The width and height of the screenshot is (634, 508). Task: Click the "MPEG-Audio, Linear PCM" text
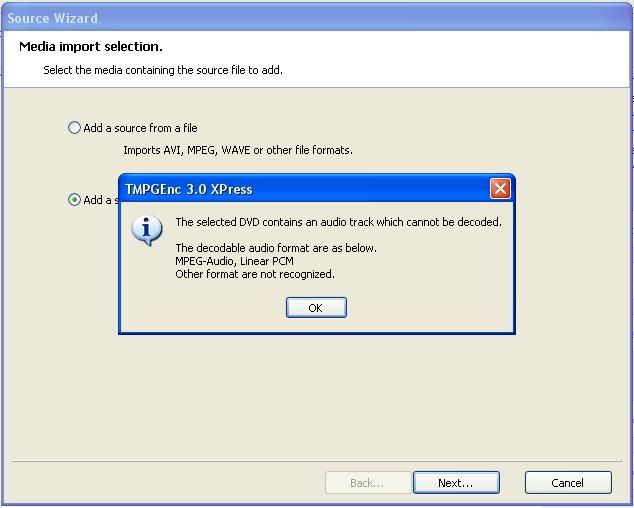point(235,261)
